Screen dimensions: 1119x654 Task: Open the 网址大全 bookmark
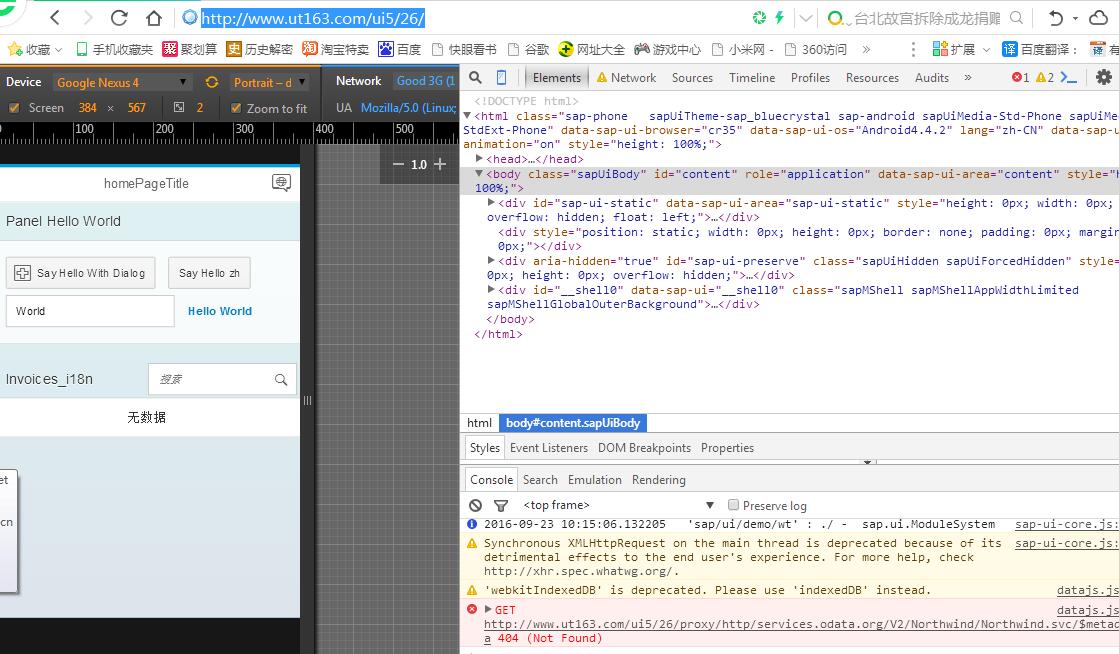(592, 49)
